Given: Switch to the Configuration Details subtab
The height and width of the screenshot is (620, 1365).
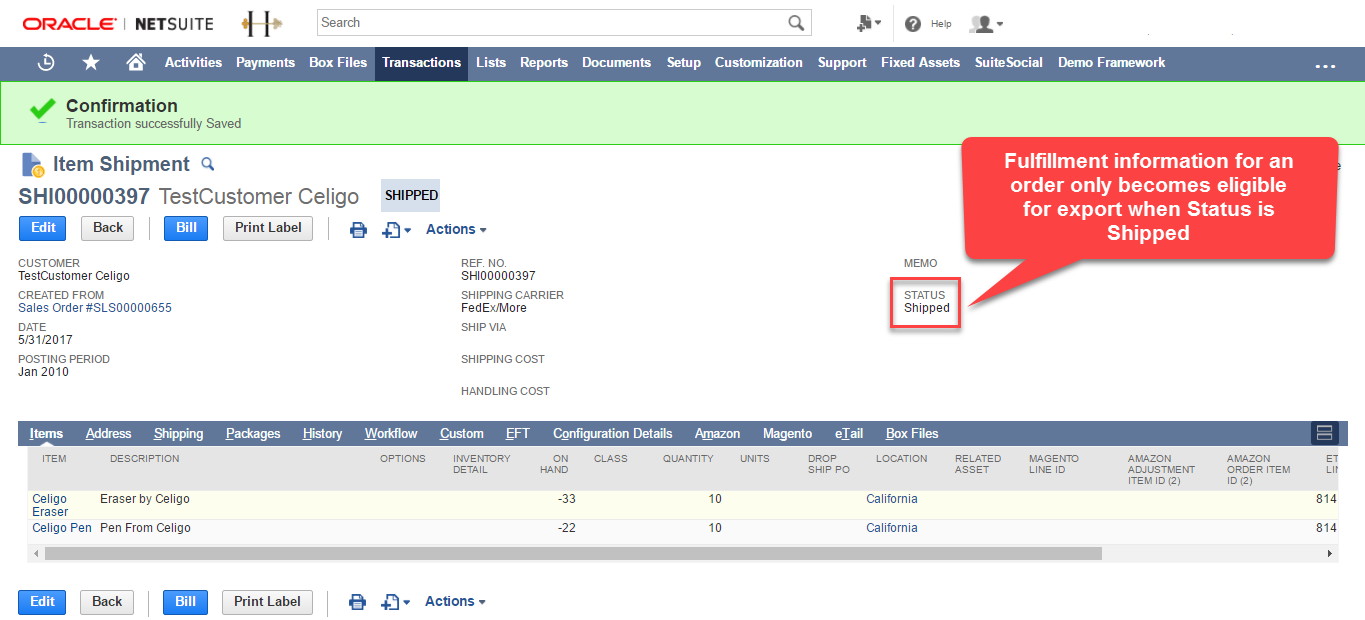Looking at the screenshot, I should pos(612,433).
